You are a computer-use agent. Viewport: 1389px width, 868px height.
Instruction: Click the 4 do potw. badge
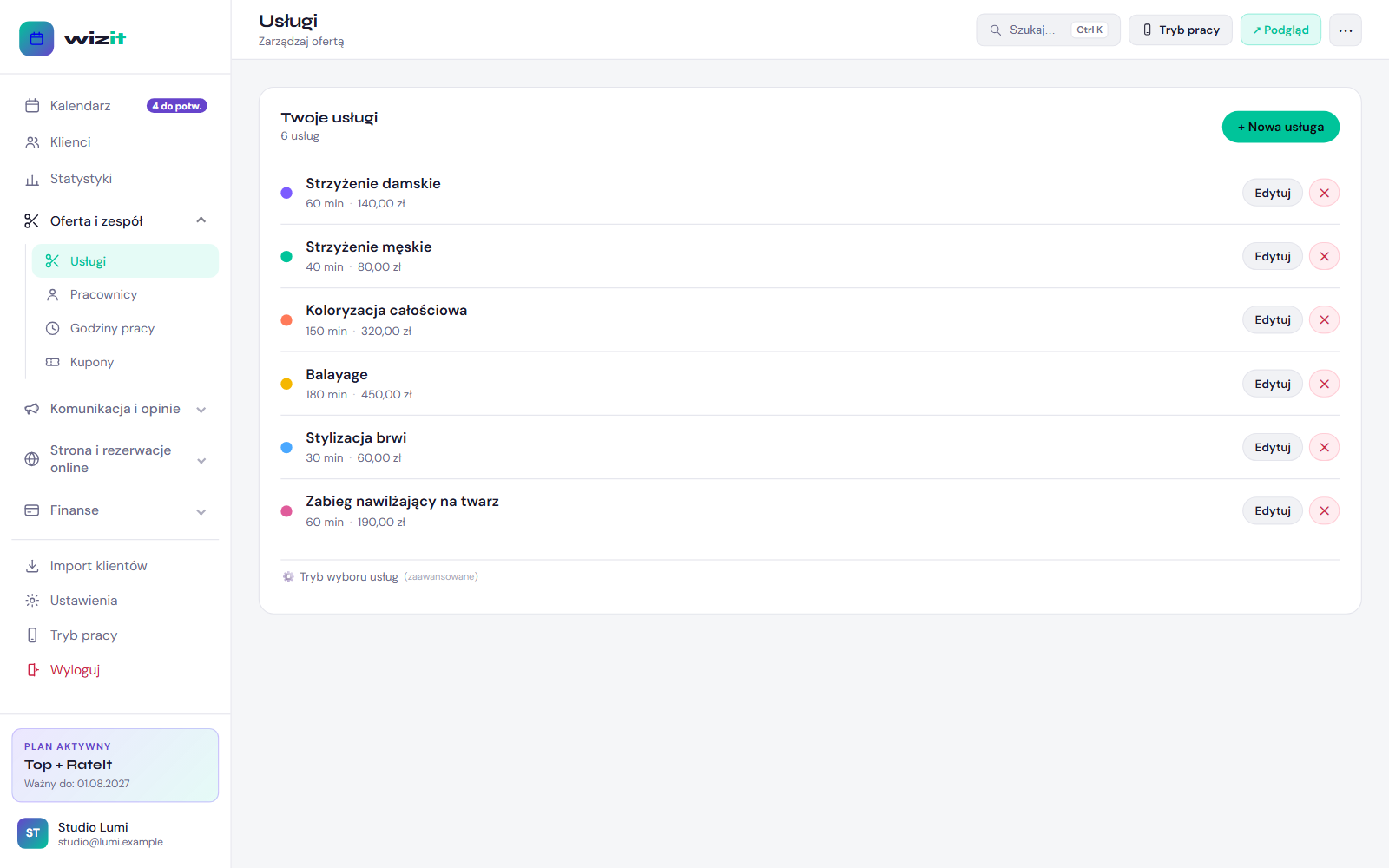pos(177,106)
